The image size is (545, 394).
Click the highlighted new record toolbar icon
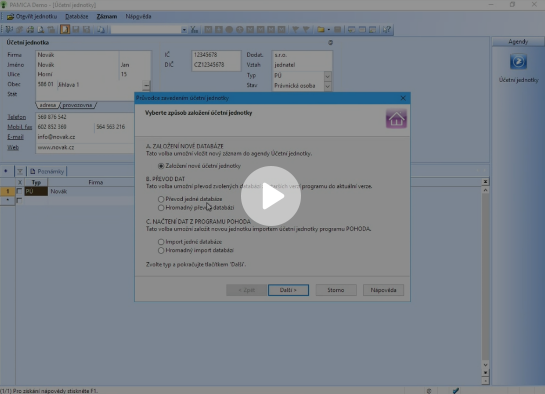tap(65, 29)
